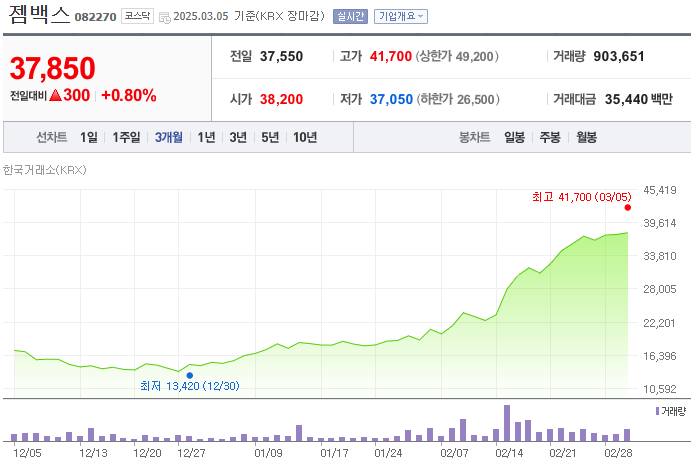691x470 pixels.
Task: Click the upper limit price 49,200
Action: point(474,56)
